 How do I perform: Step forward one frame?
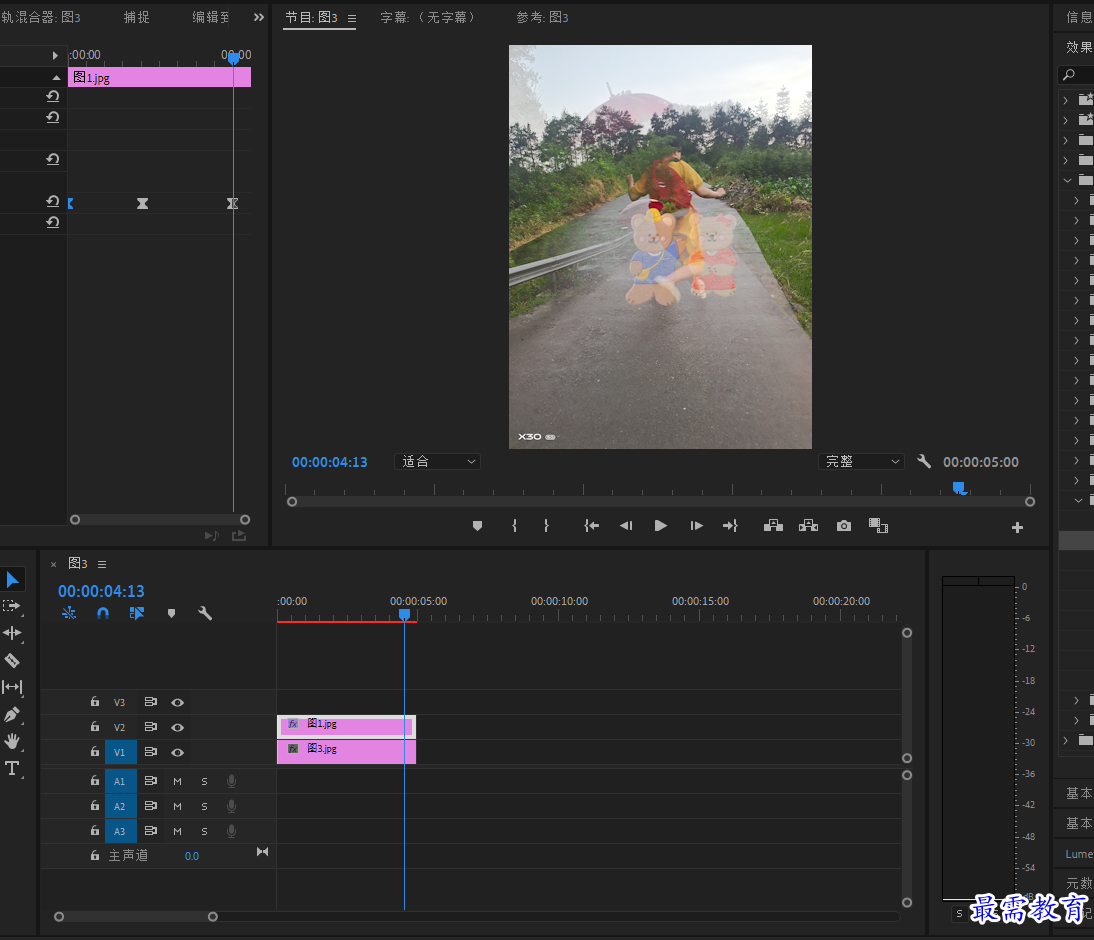click(x=696, y=526)
